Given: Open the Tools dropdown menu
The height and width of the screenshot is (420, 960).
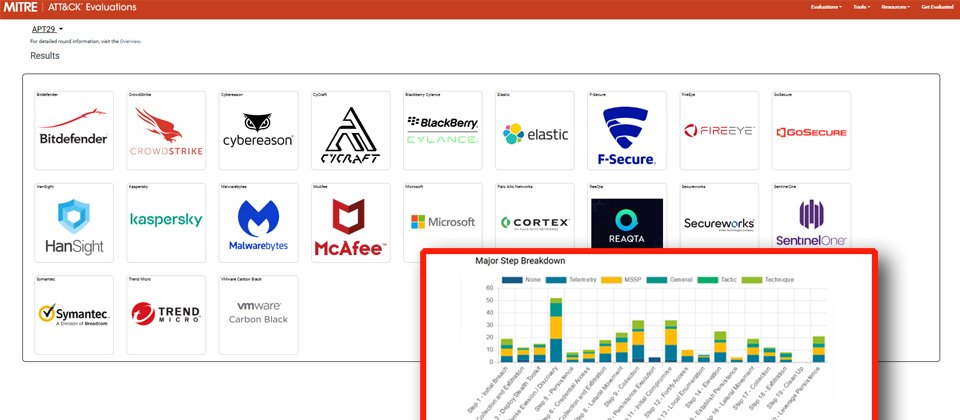Looking at the screenshot, I should click(861, 7).
